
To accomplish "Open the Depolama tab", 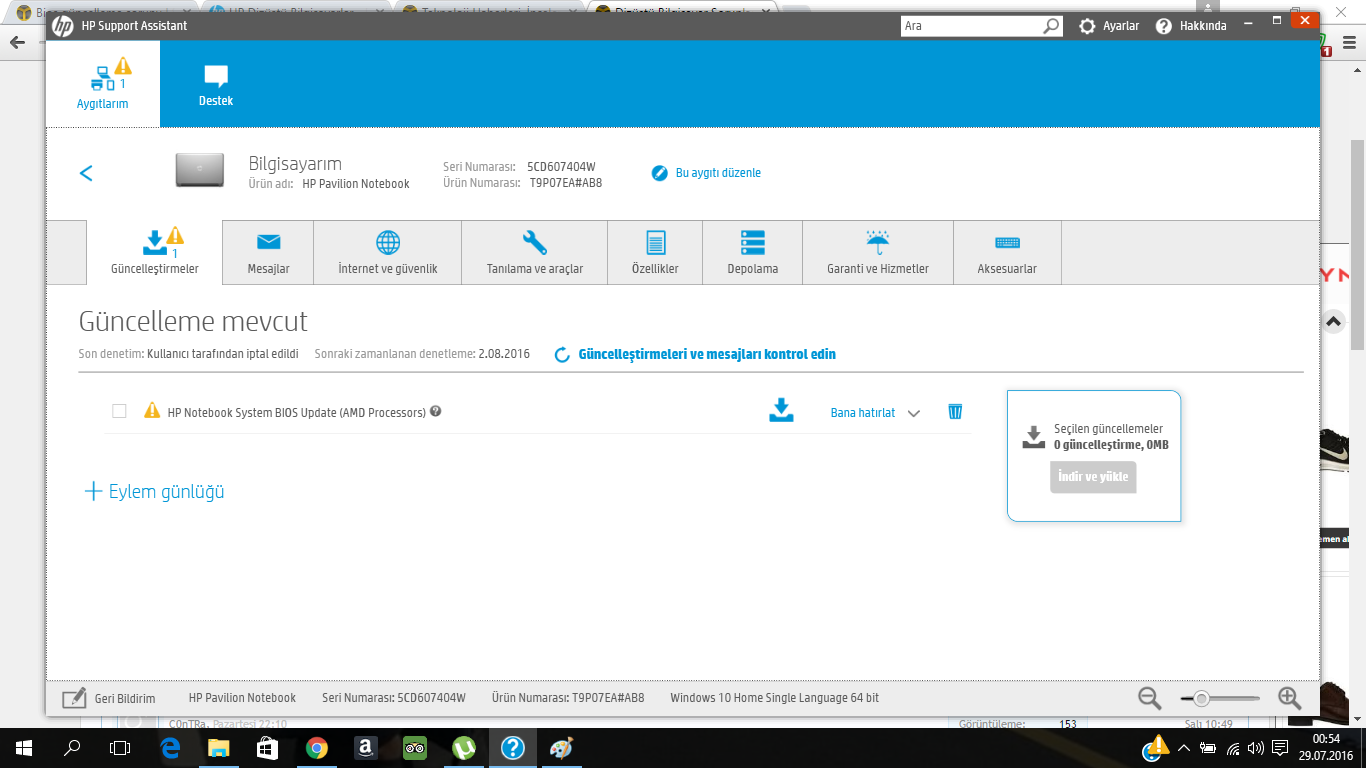I will [753, 252].
